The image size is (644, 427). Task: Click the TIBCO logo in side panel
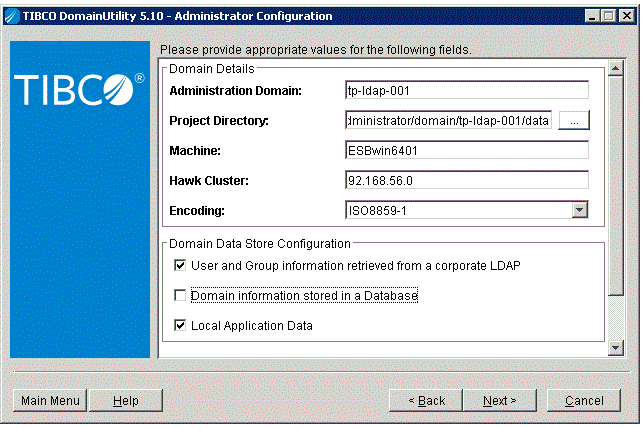[x=79, y=90]
